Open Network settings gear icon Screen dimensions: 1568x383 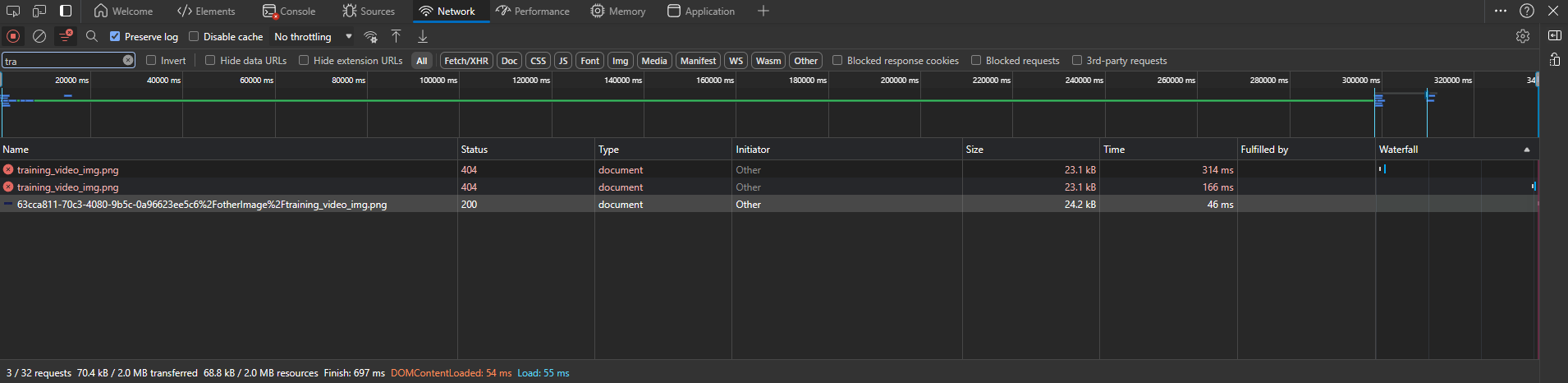pos(1523,36)
